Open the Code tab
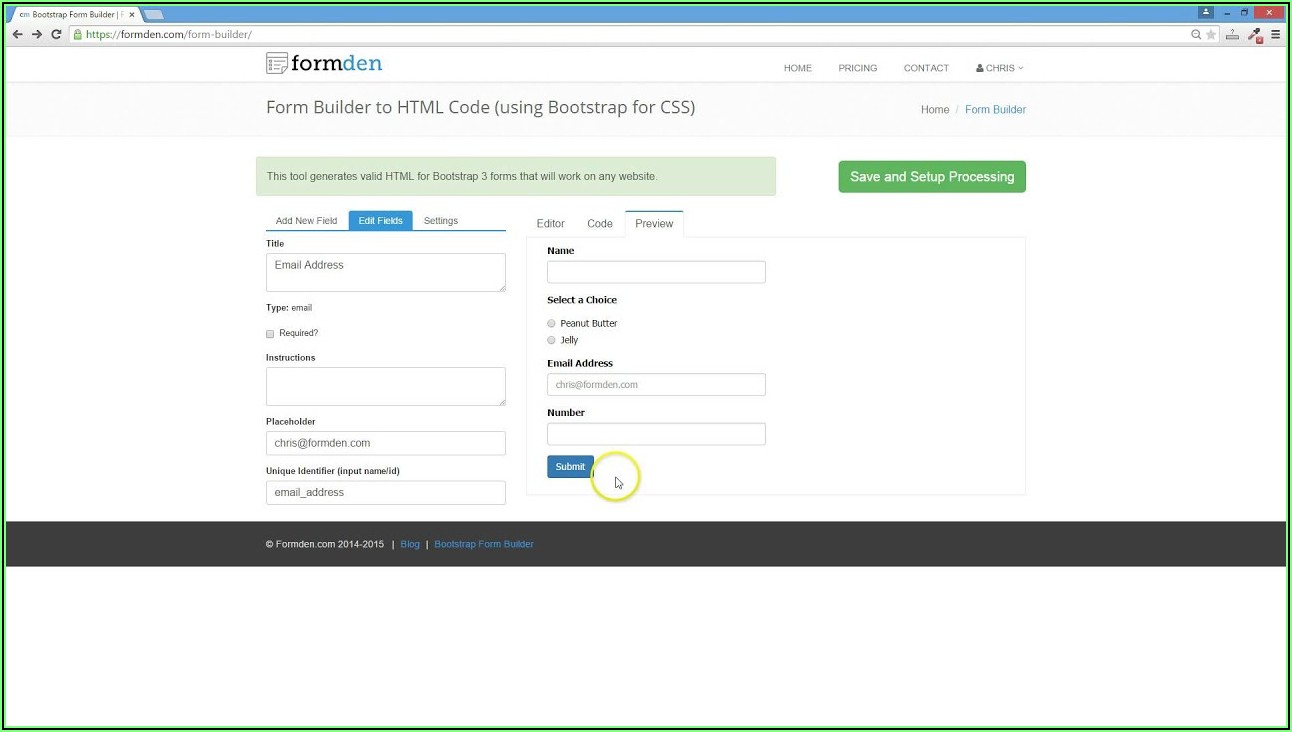Screen dimensions: 1292x732 (x=600, y=224)
